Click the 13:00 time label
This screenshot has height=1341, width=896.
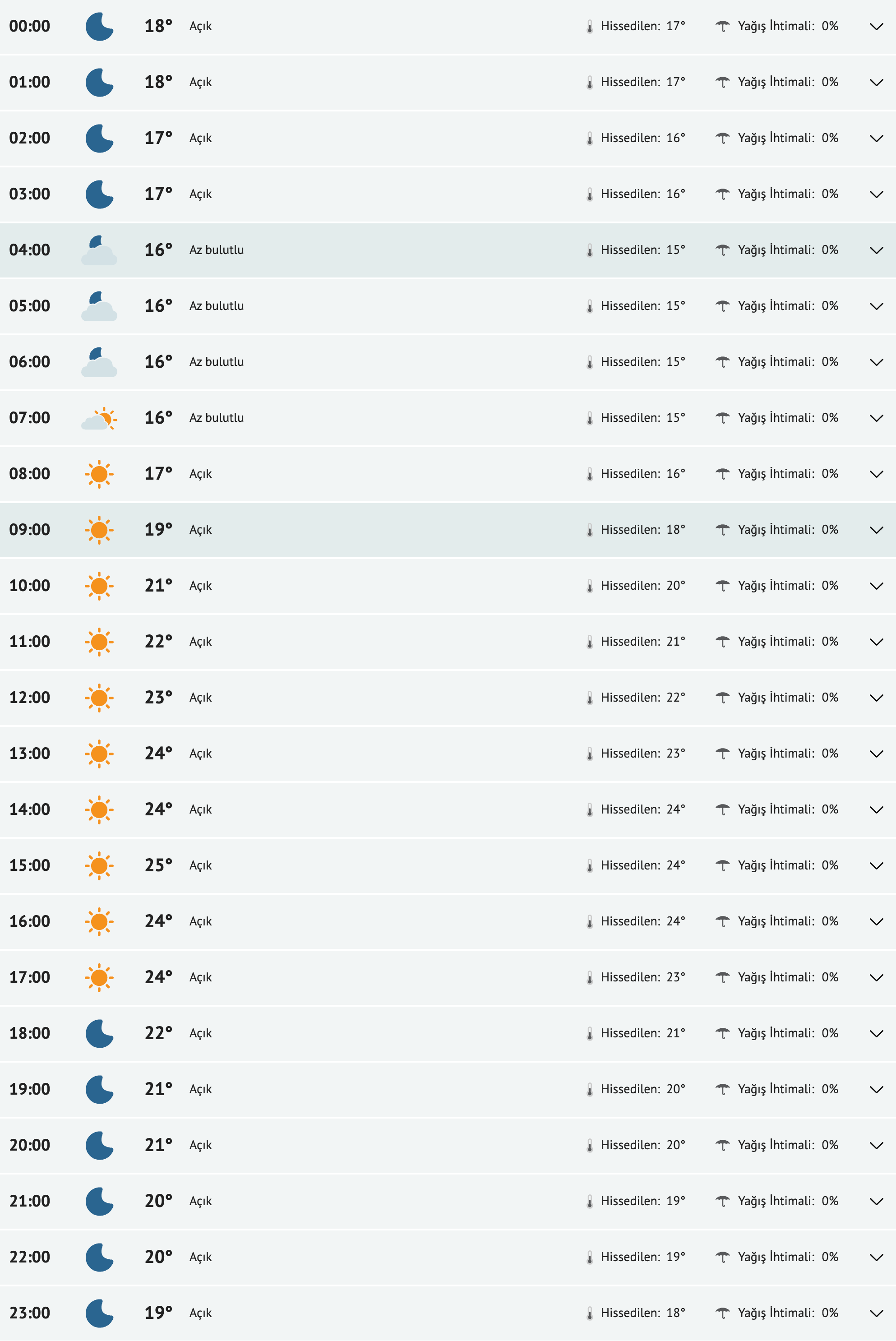tap(30, 754)
